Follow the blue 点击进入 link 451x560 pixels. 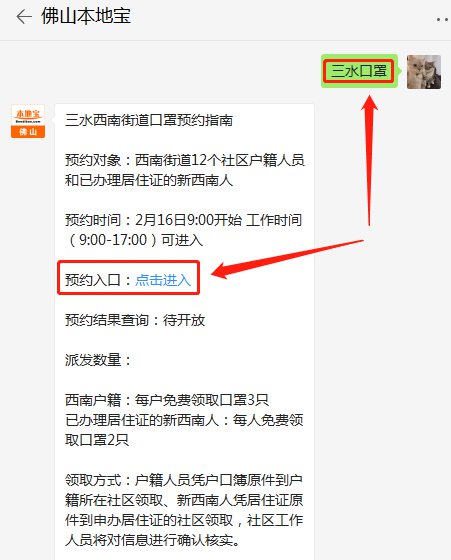point(163,280)
